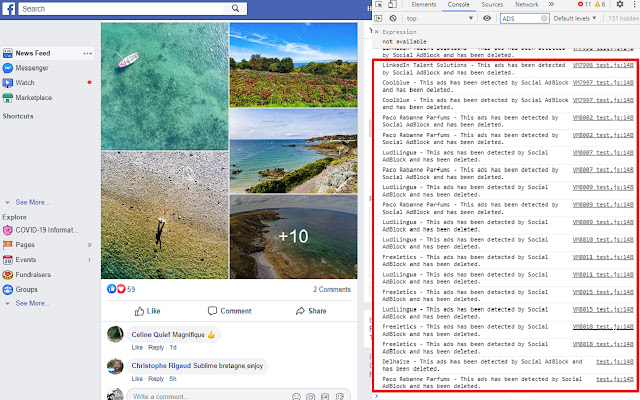Click the Comment button on post
This screenshot has height=400, width=640.
[x=229, y=311]
